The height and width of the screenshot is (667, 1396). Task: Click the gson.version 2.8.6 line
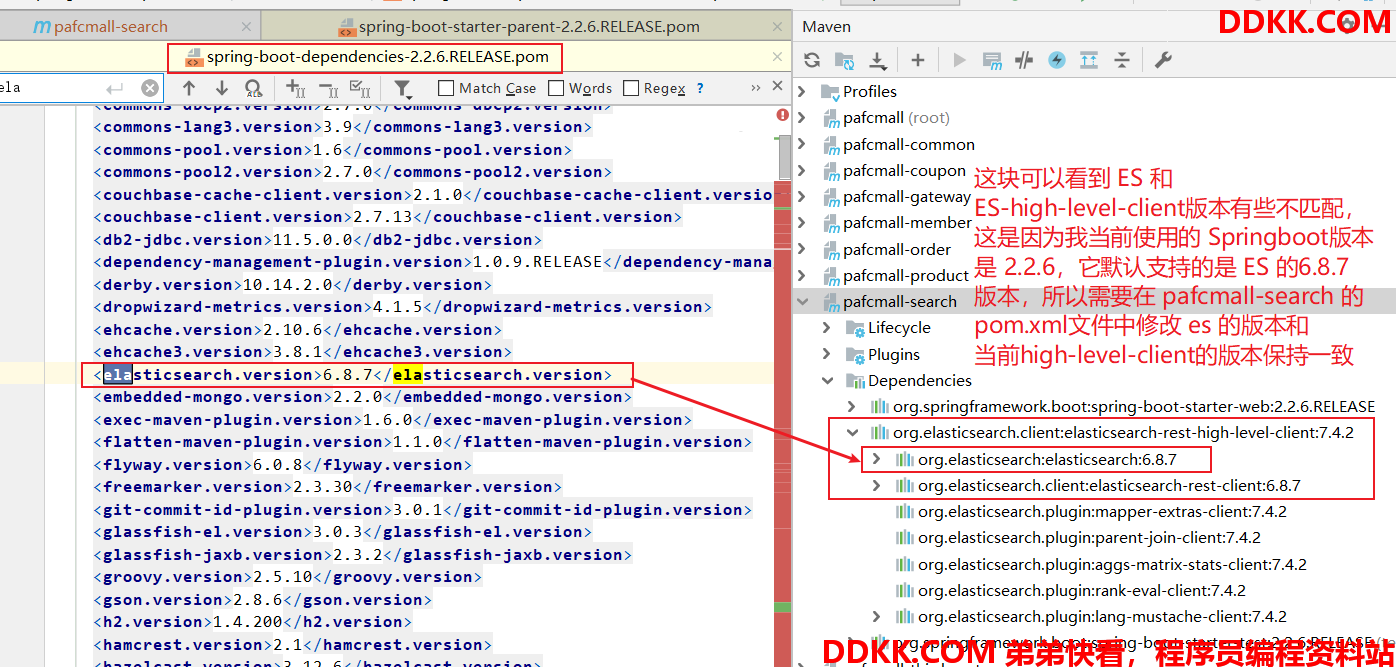[262, 600]
